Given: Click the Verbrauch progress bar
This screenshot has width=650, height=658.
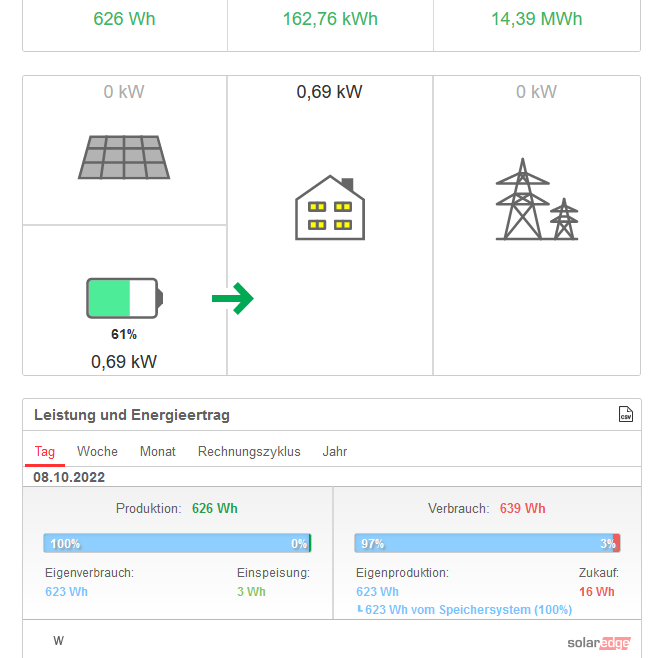Looking at the screenshot, I should coord(487,543).
